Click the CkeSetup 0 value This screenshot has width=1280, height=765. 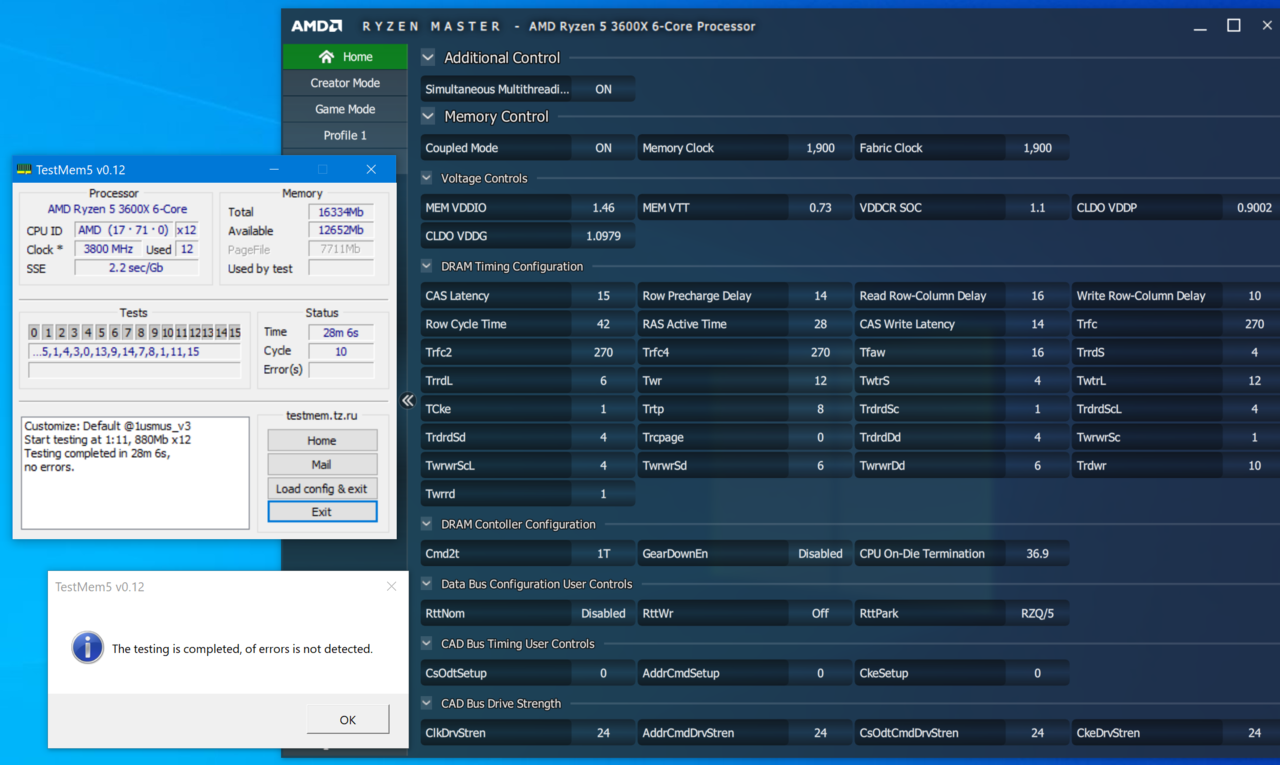1037,674
